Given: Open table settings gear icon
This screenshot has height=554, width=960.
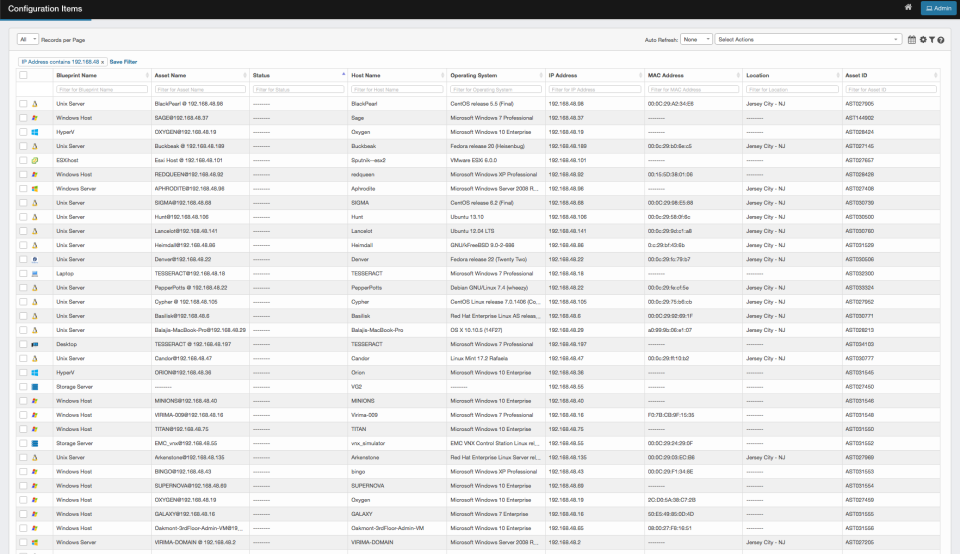Looking at the screenshot, I should tap(923, 40).
